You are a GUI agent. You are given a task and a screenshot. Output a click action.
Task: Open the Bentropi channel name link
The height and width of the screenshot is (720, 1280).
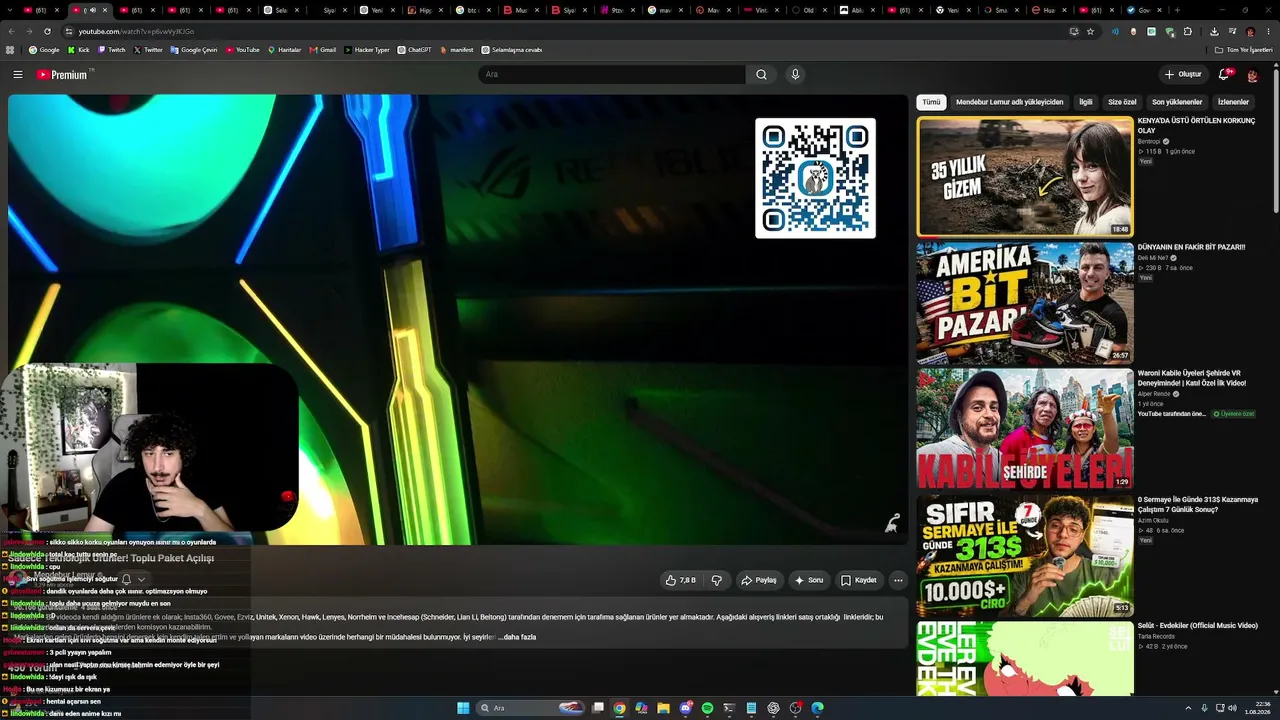coord(1149,141)
